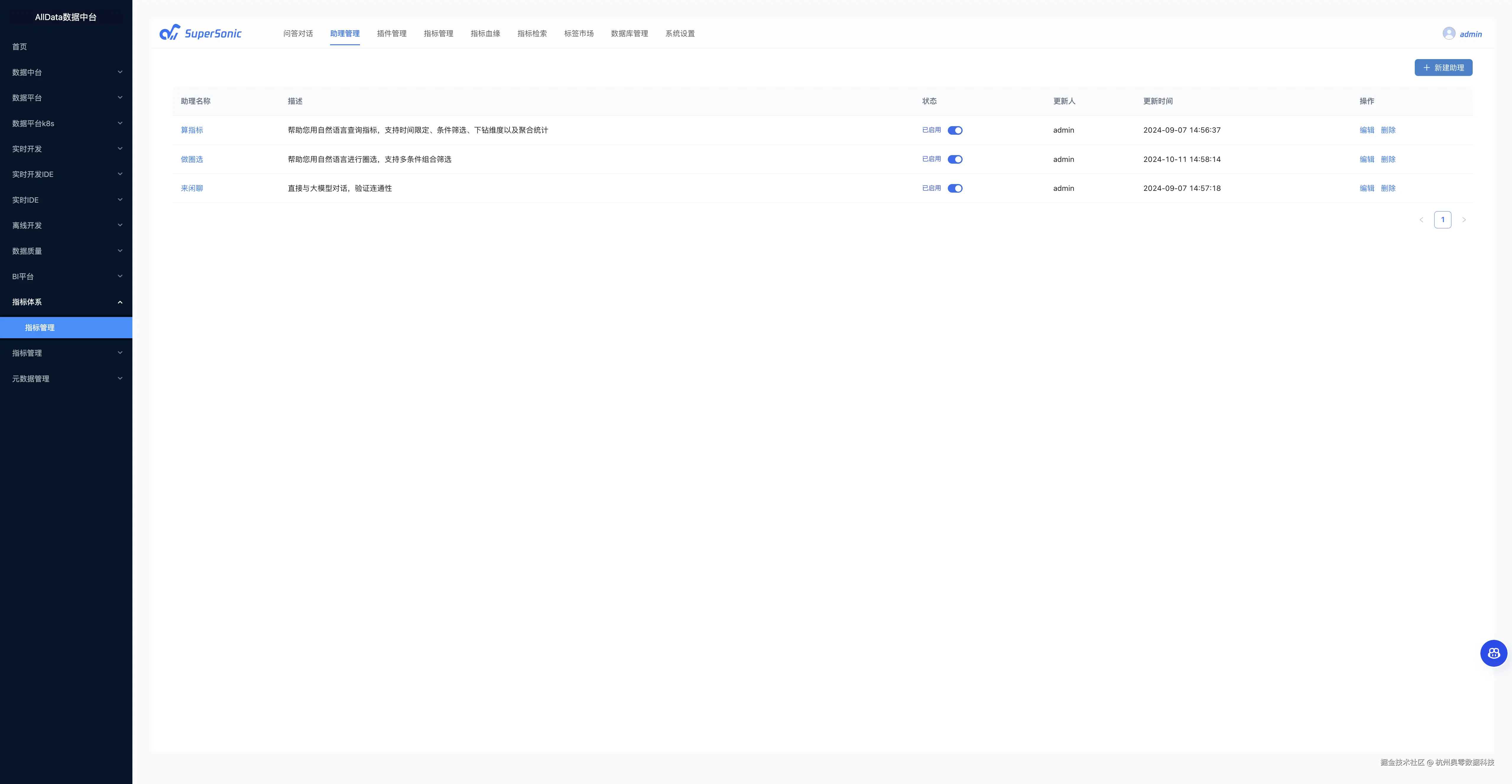Open the 算指标 assistant link
Viewport: 1512px width, 784px height.
191,130
